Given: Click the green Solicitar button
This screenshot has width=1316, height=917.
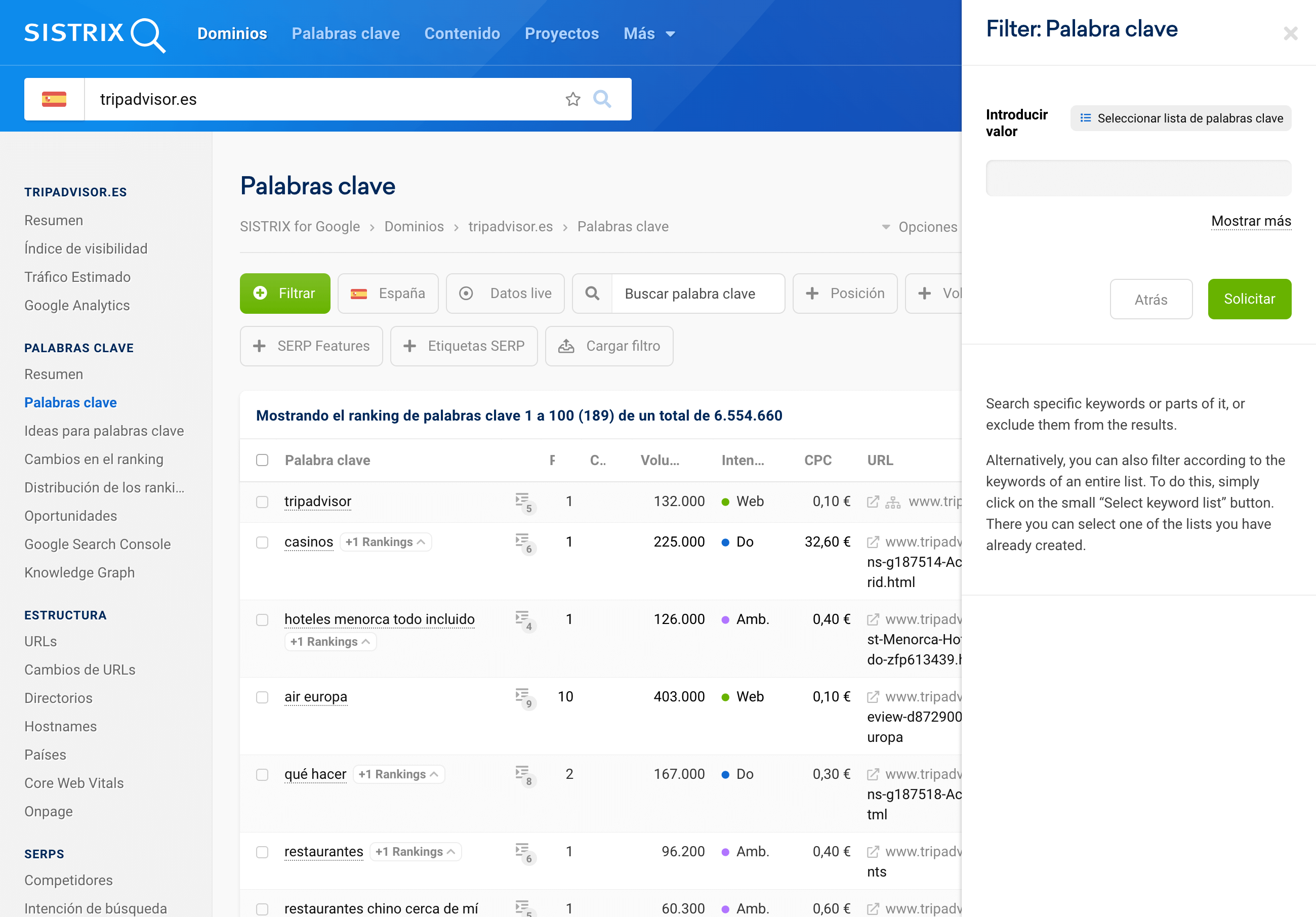Looking at the screenshot, I should coord(1249,299).
